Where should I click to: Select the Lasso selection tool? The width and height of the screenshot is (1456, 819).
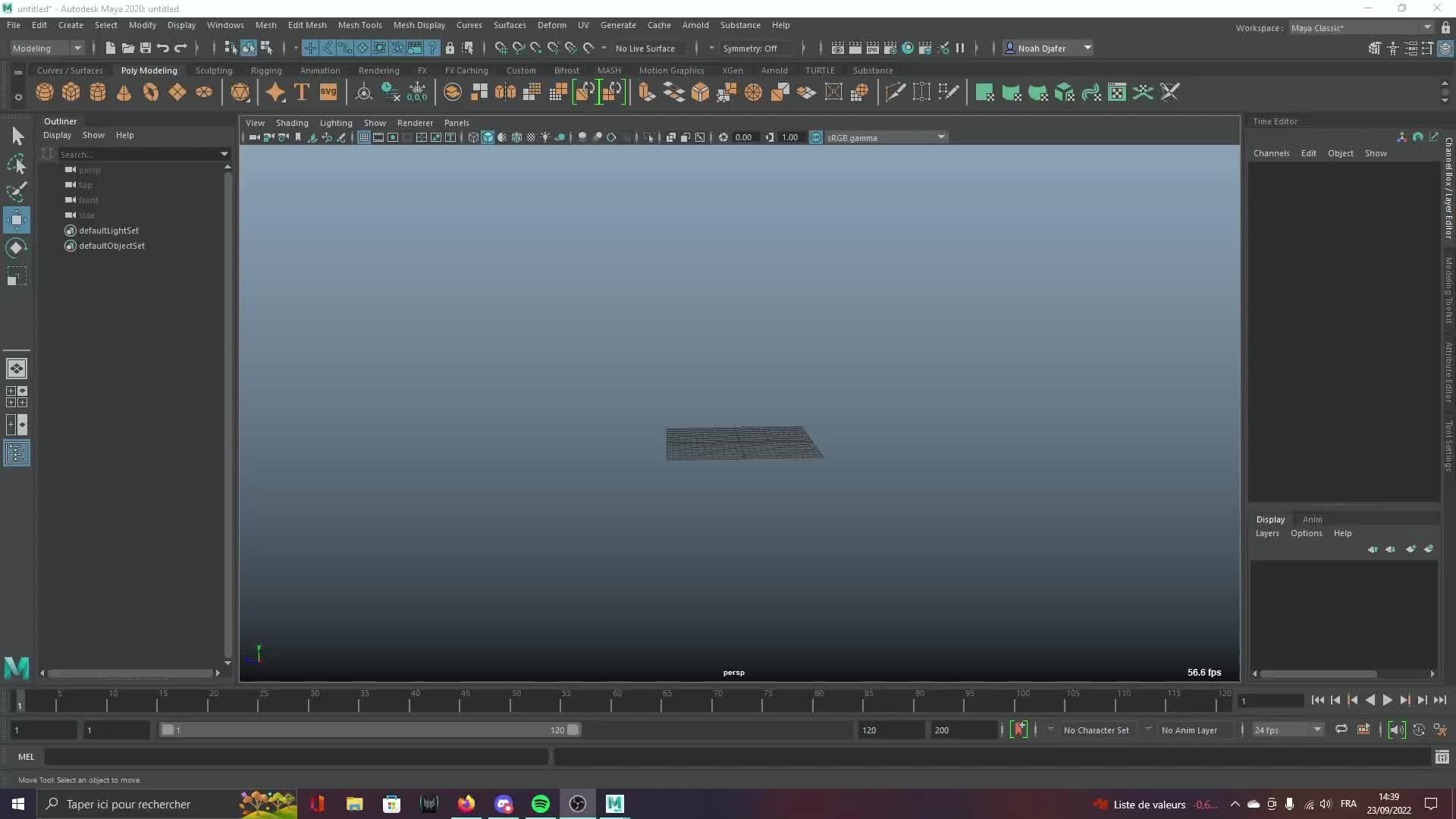point(17,164)
